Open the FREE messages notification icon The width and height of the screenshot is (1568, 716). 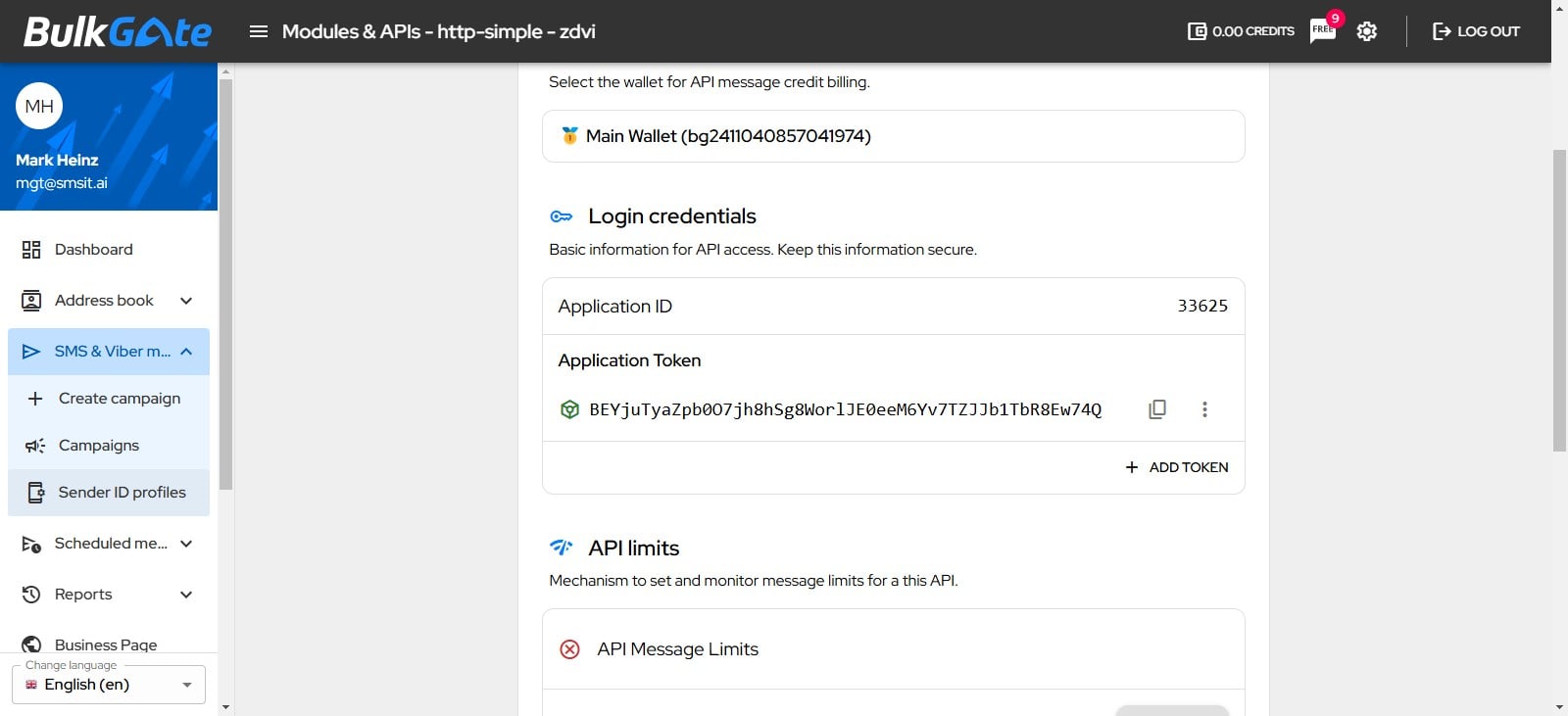click(x=1323, y=30)
